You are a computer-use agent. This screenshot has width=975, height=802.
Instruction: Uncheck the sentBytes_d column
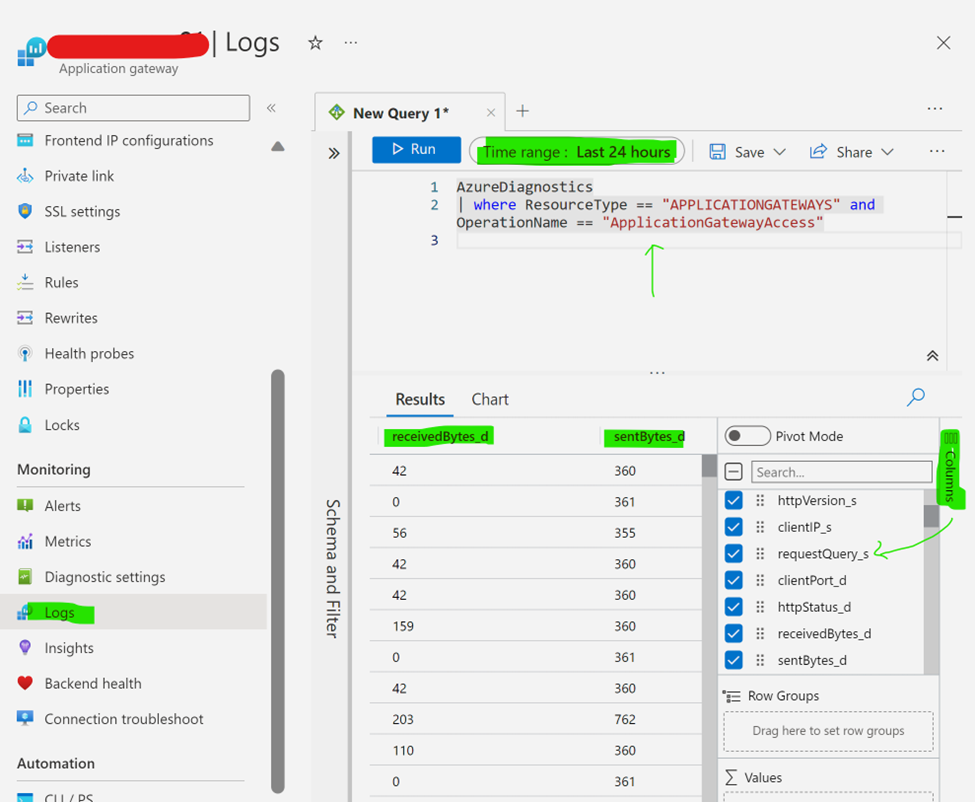pos(734,660)
